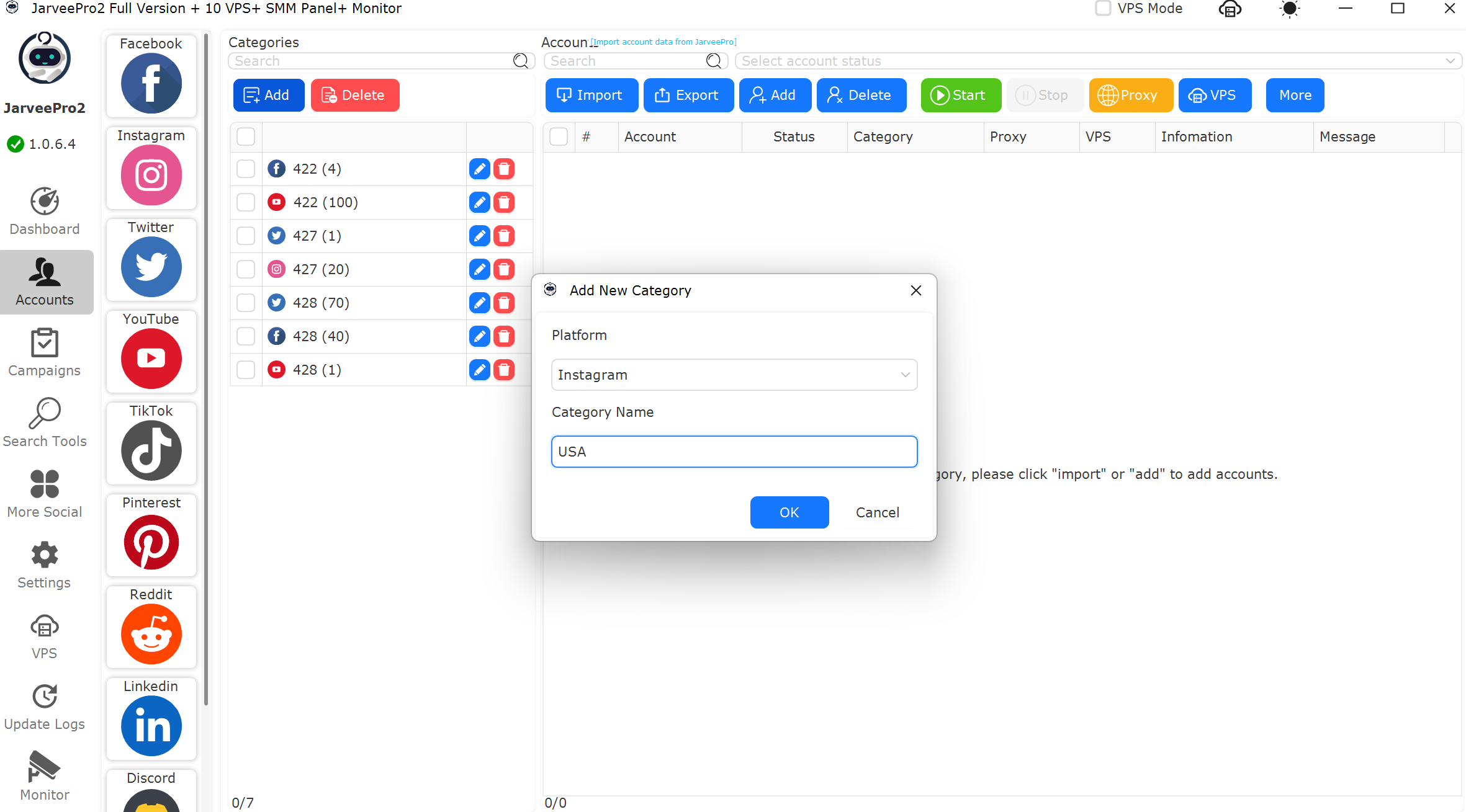
Task: Click the Accounts Search input field
Action: click(636, 61)
